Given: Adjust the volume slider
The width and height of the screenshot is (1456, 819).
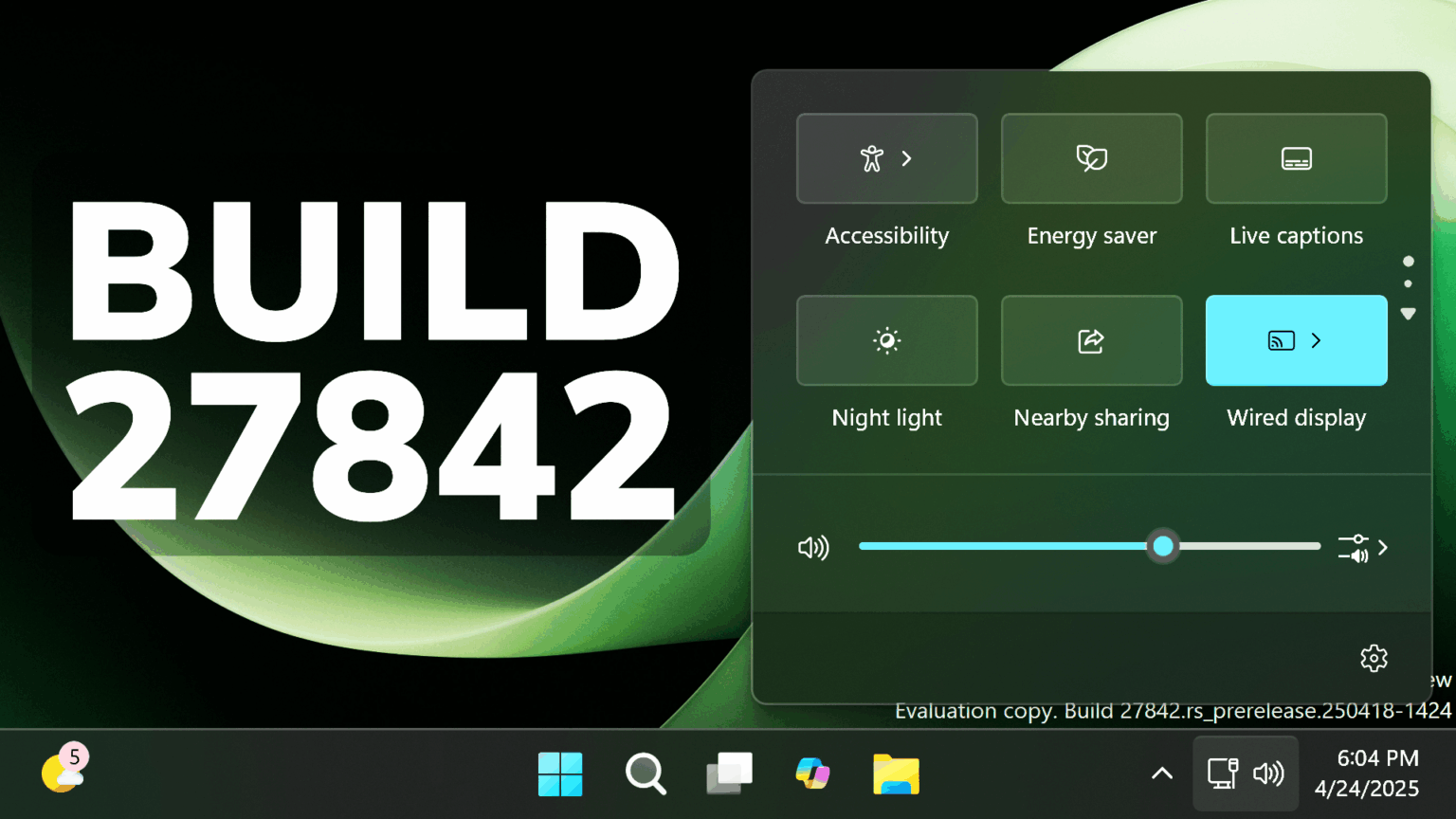Looking at the screenshot, I should pyautogui.click(x=1163, y=546).
